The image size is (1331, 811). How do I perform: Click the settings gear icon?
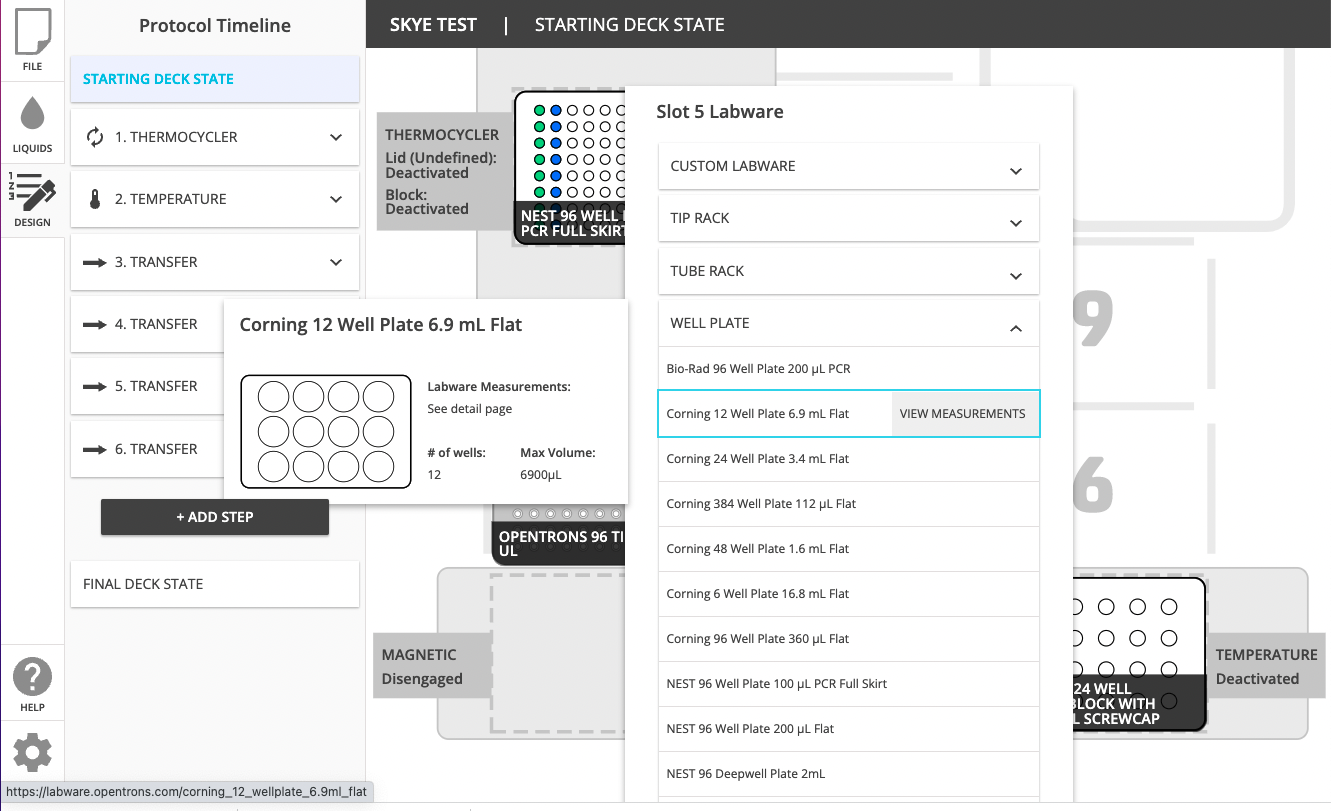32,752
